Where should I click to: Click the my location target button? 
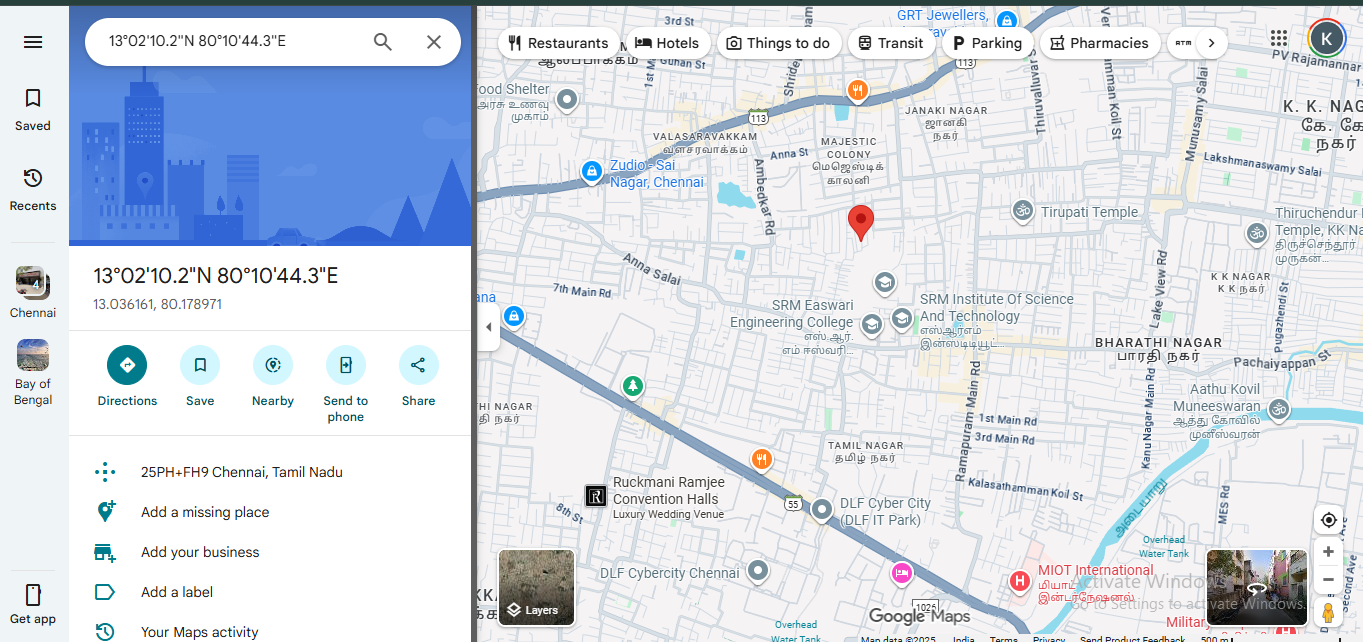click(x=1328, y=520)
